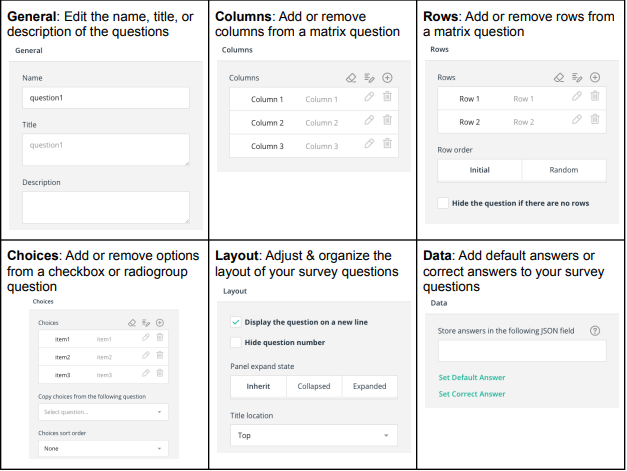The height and width of the screenshot is (471, 627).
Task: Add a new choice with plus icon
Action: pyautogui.click(x=160, y=323)
